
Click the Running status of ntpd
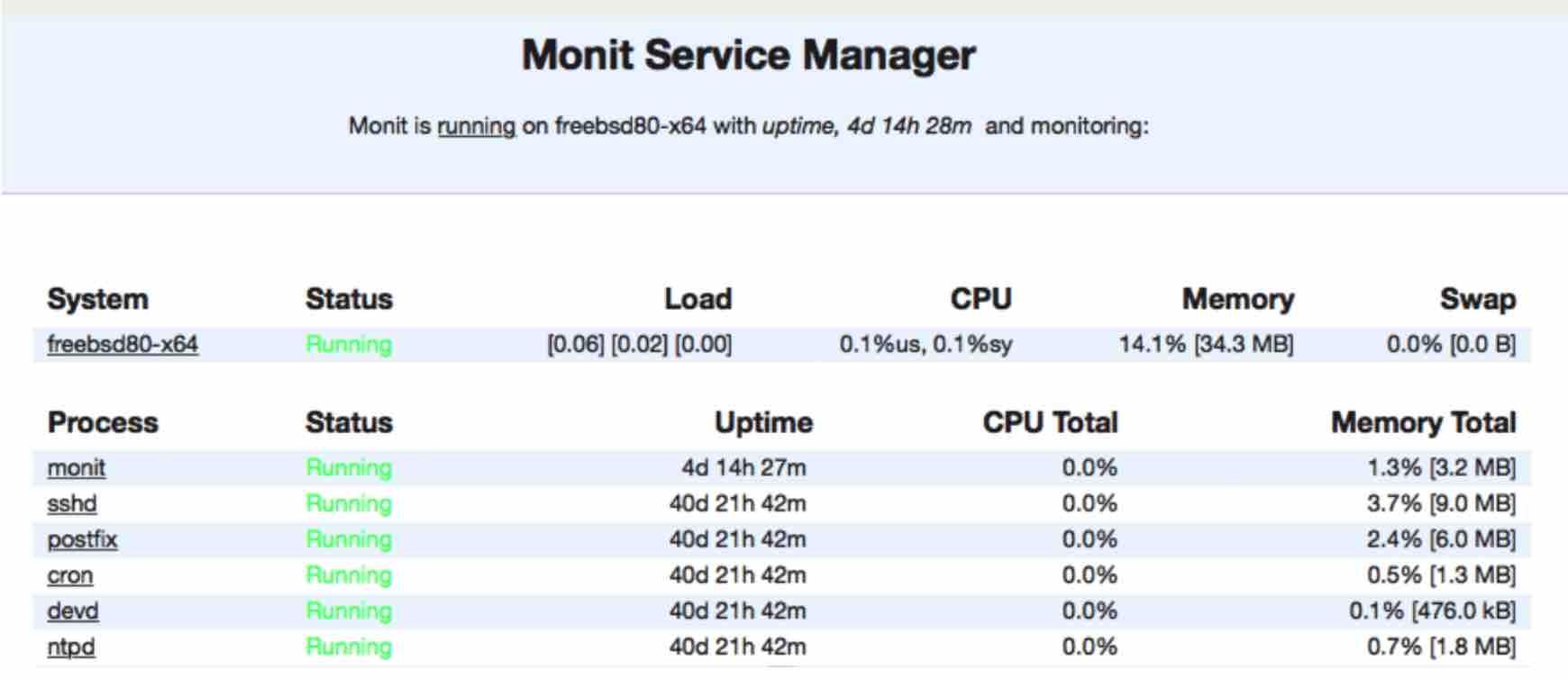349,647
